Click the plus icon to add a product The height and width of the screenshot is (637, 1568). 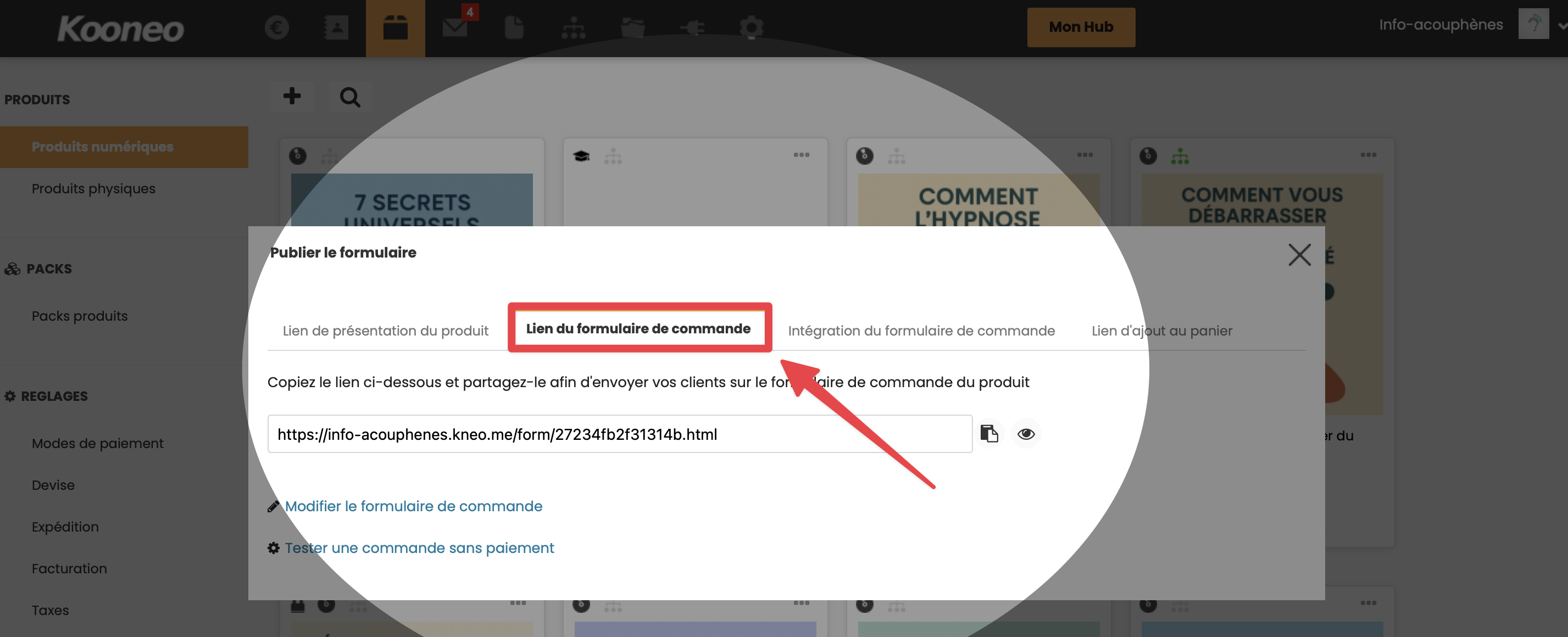point(292,96)
